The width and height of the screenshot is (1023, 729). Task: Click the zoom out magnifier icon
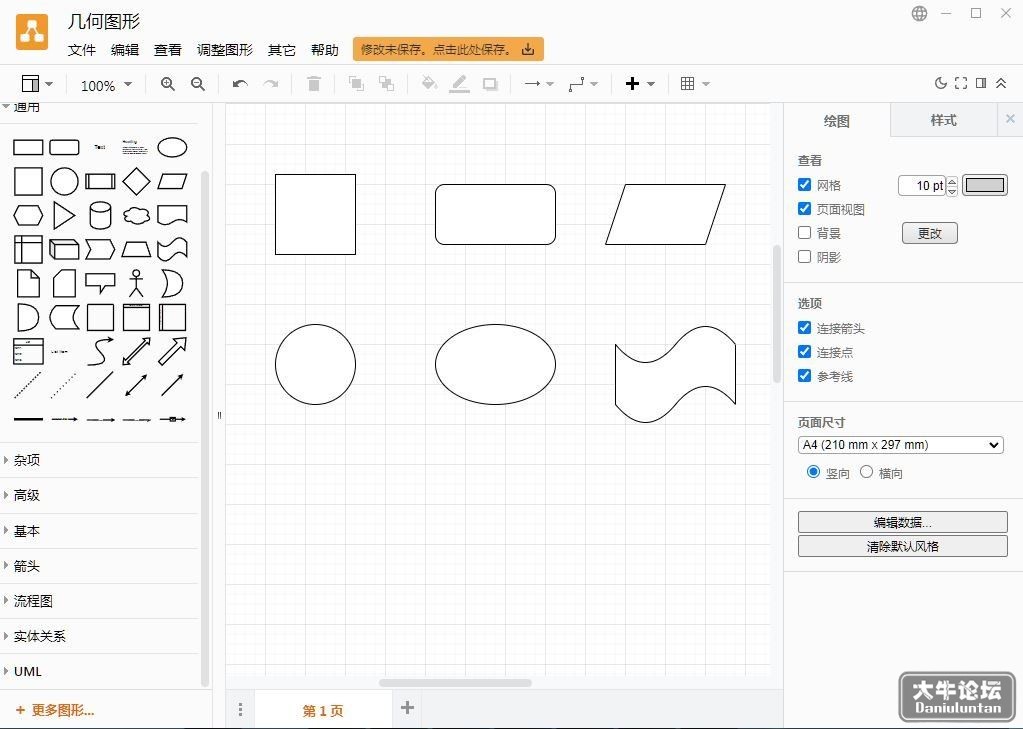(x=198, y=84)
